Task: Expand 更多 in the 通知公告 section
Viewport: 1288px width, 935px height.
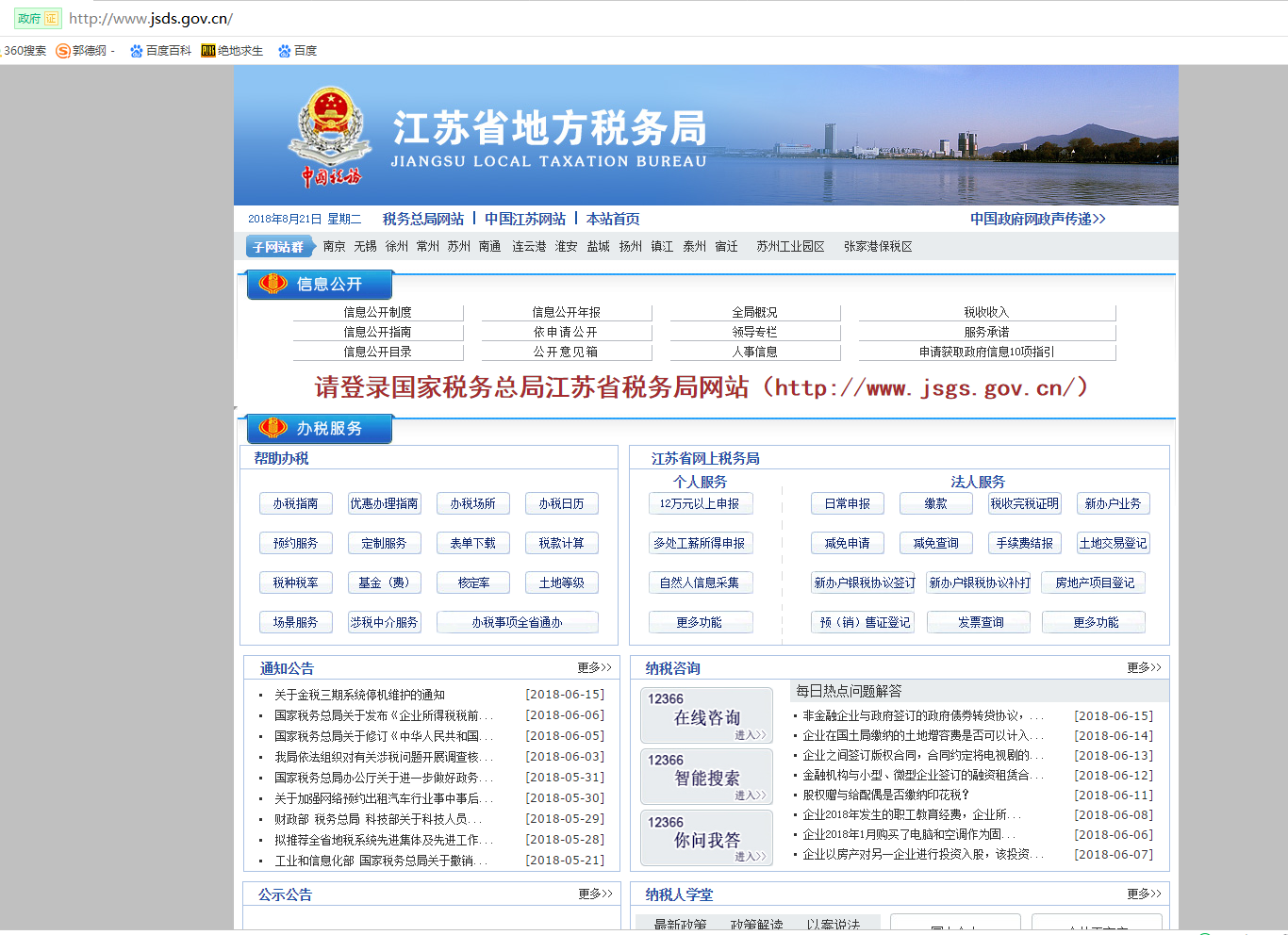Action: [594, 667]
